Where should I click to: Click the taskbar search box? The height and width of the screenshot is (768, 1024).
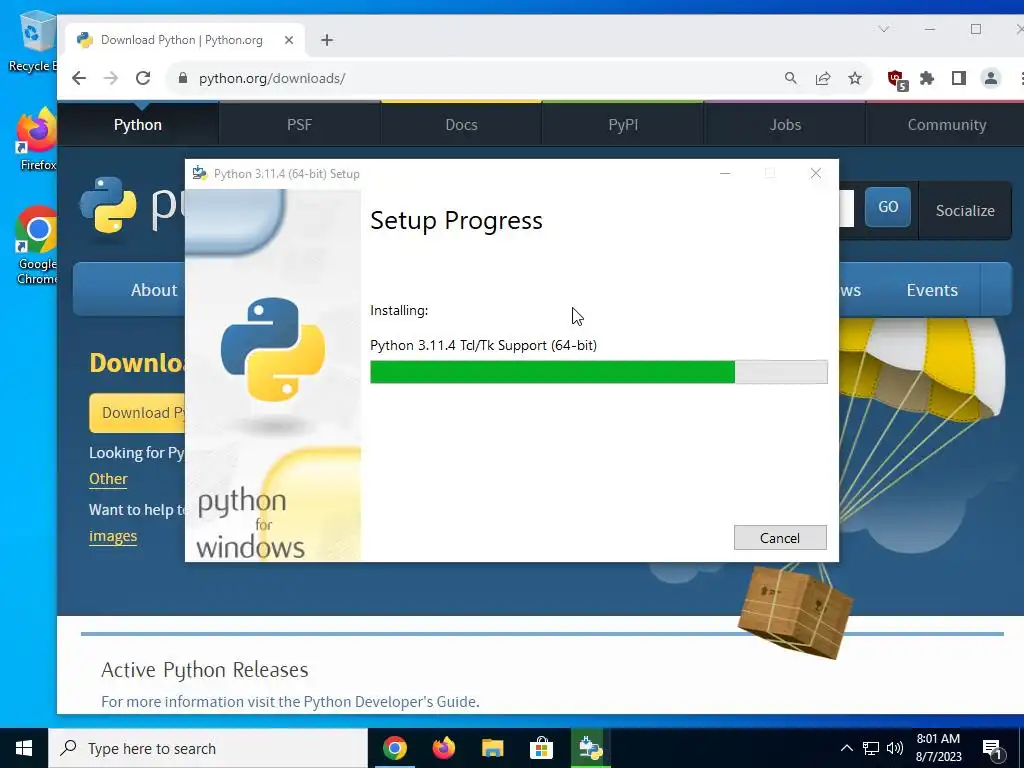tap(208, 748)
